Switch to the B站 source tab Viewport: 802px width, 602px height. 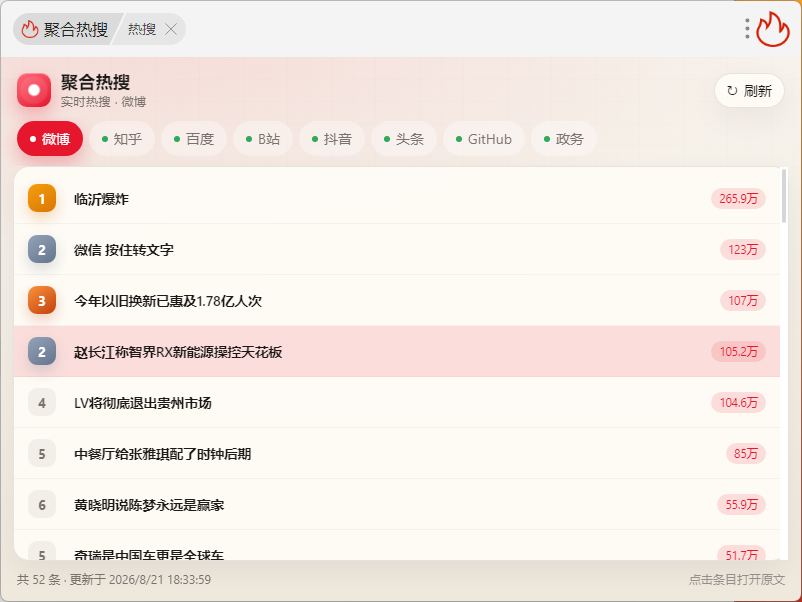[x=263, y=139]
